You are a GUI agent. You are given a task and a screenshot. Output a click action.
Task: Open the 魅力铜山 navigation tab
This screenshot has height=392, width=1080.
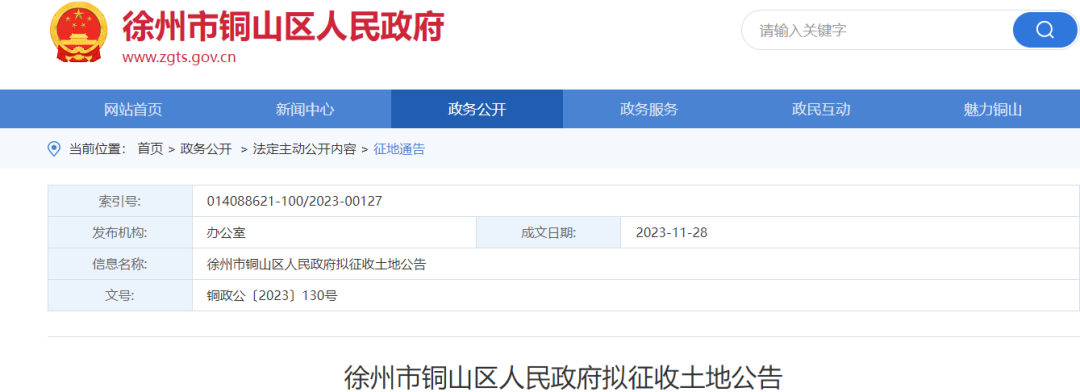993,109
